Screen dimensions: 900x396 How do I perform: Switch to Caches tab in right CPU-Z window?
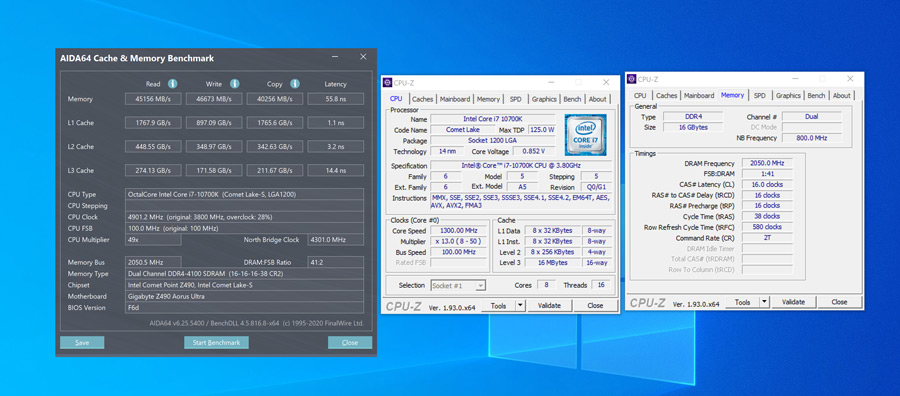666,96
